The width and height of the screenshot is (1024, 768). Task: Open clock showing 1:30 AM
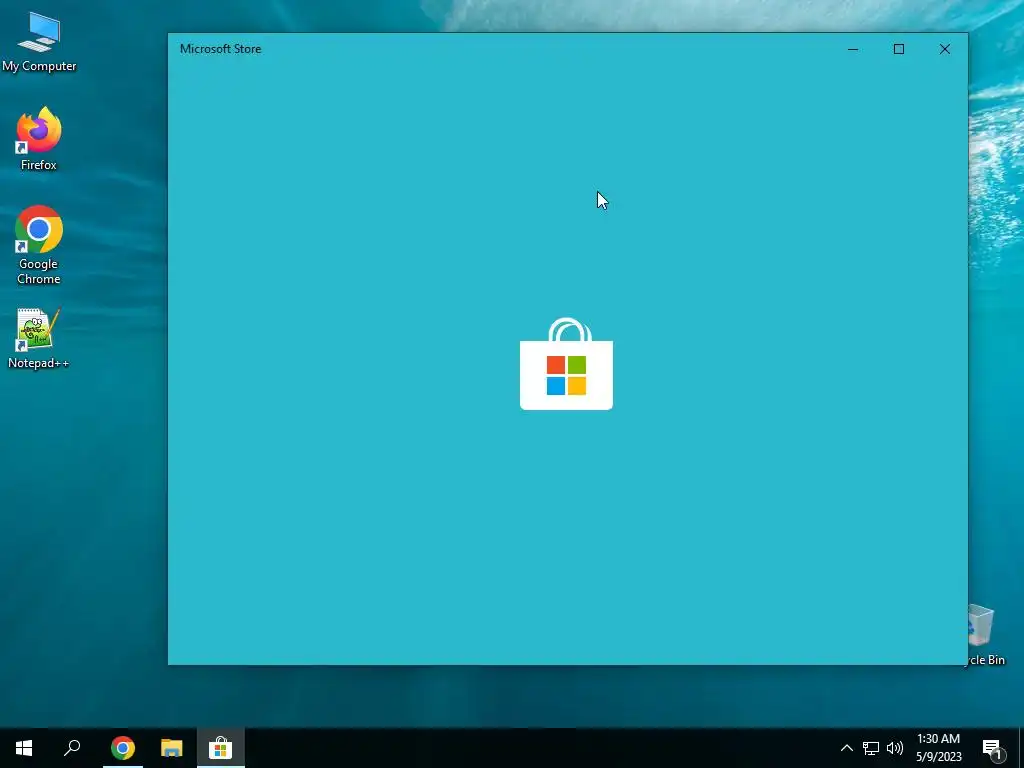(x=938, y=748)
